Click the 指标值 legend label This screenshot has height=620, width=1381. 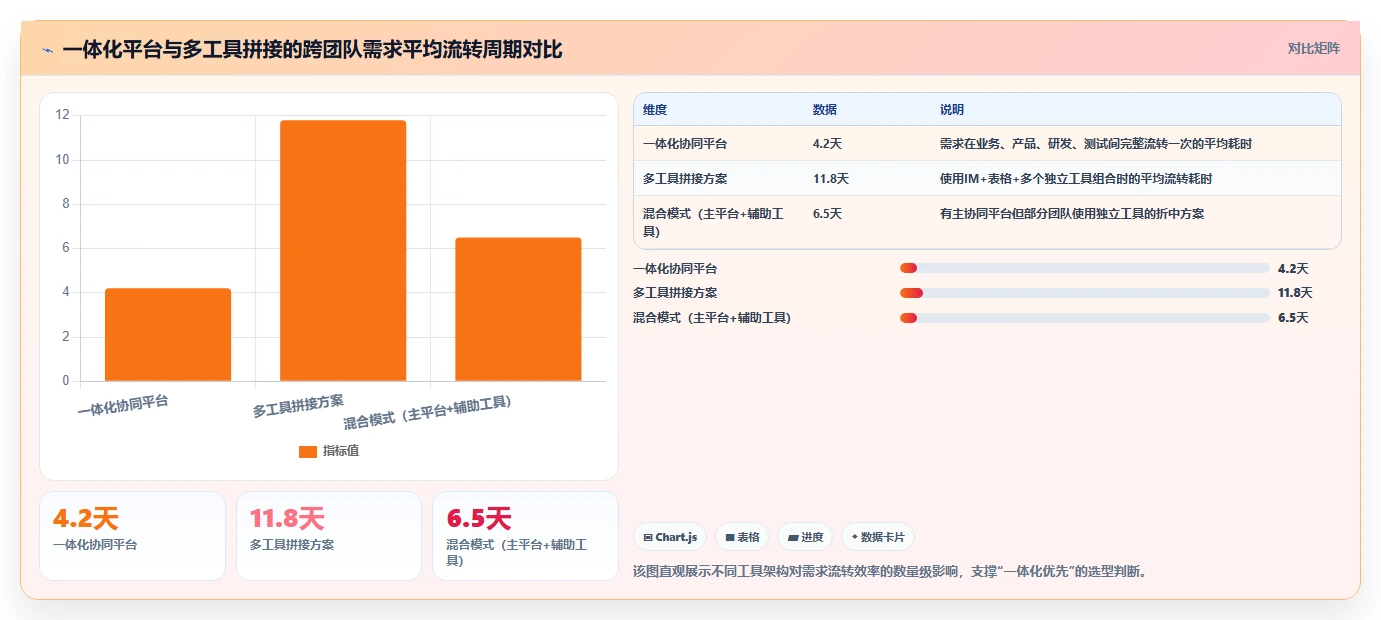(341, 451)
